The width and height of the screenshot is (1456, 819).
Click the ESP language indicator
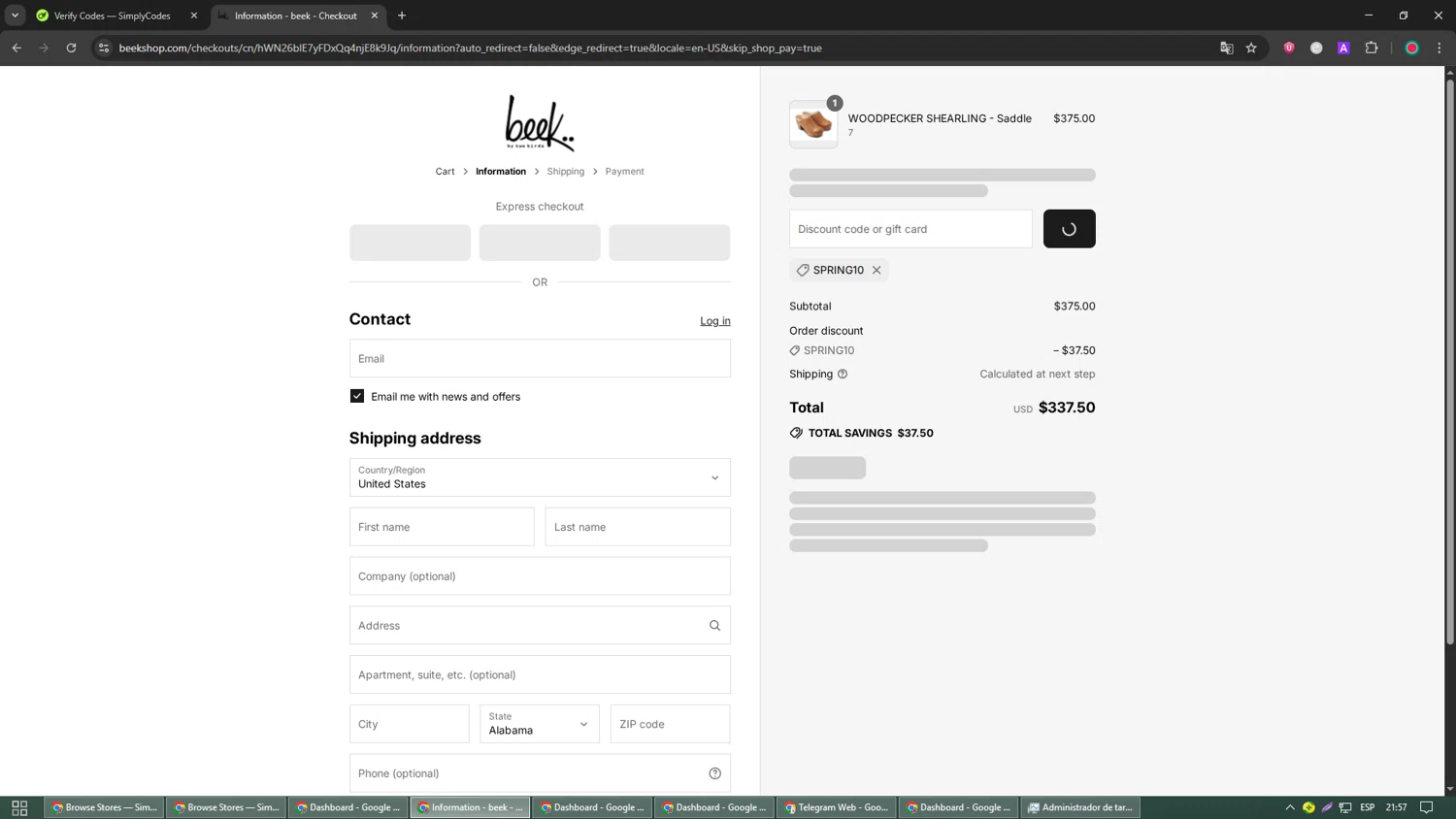point(1367,807)
